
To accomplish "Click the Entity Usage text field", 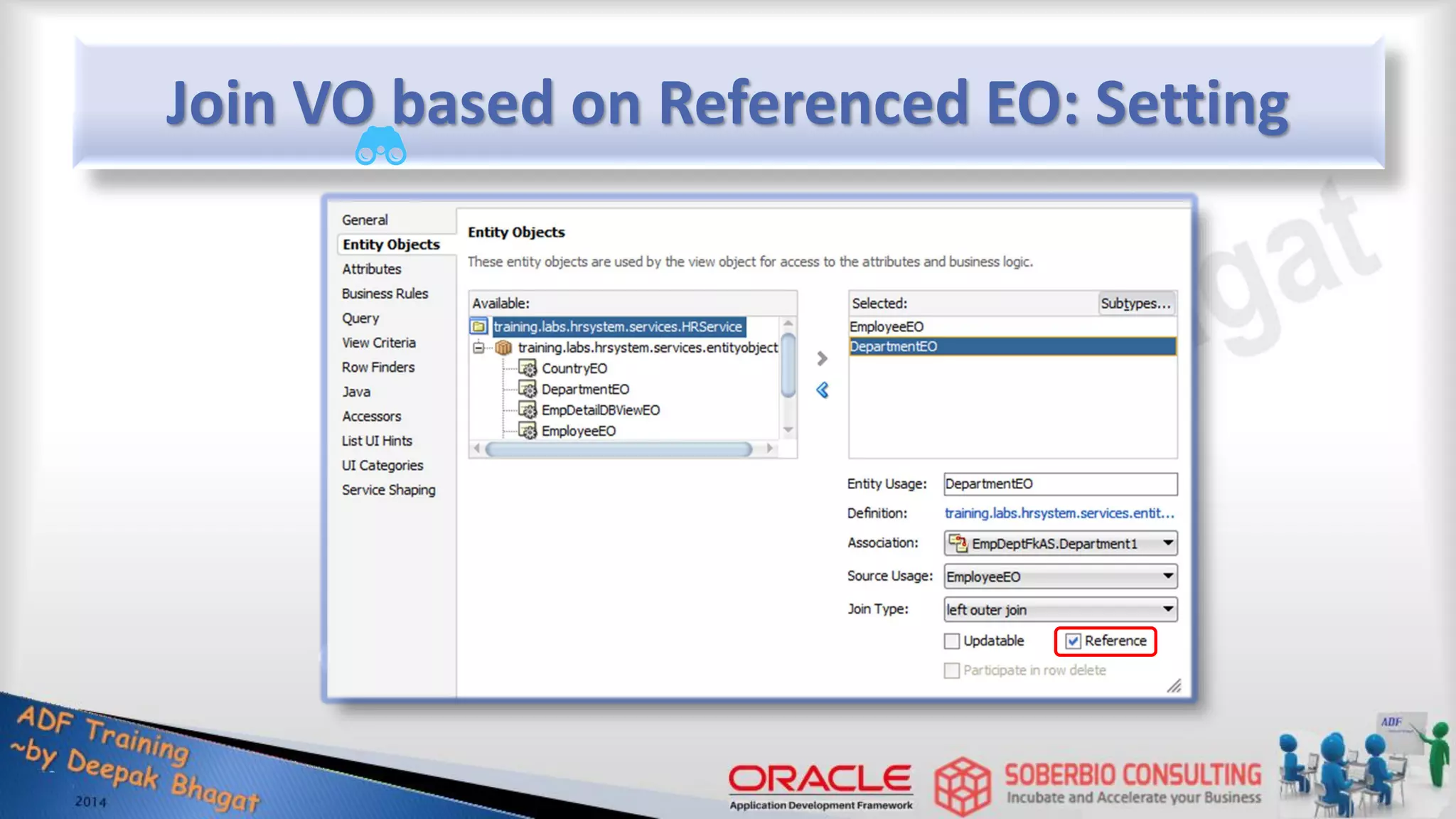I will (x=1059, y=483).
